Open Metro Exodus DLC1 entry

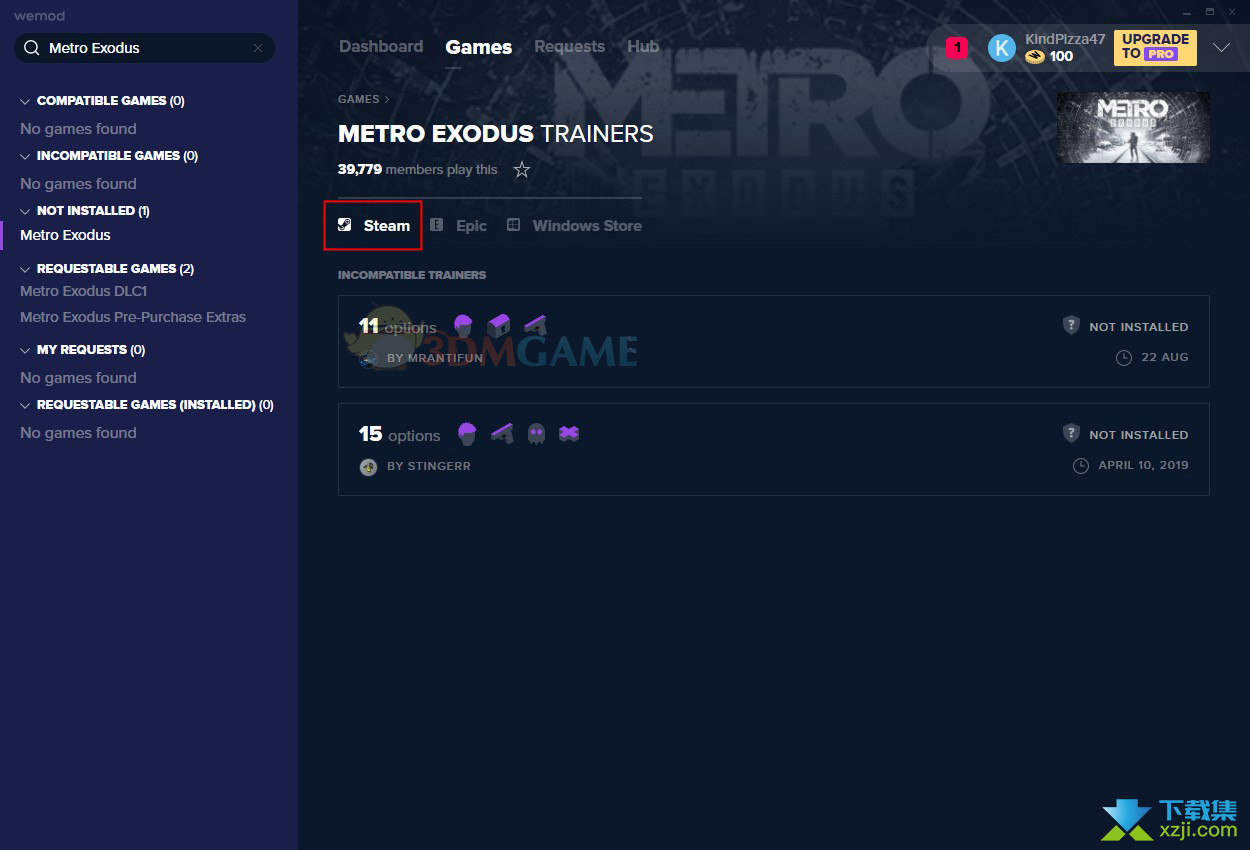point(84,291)
